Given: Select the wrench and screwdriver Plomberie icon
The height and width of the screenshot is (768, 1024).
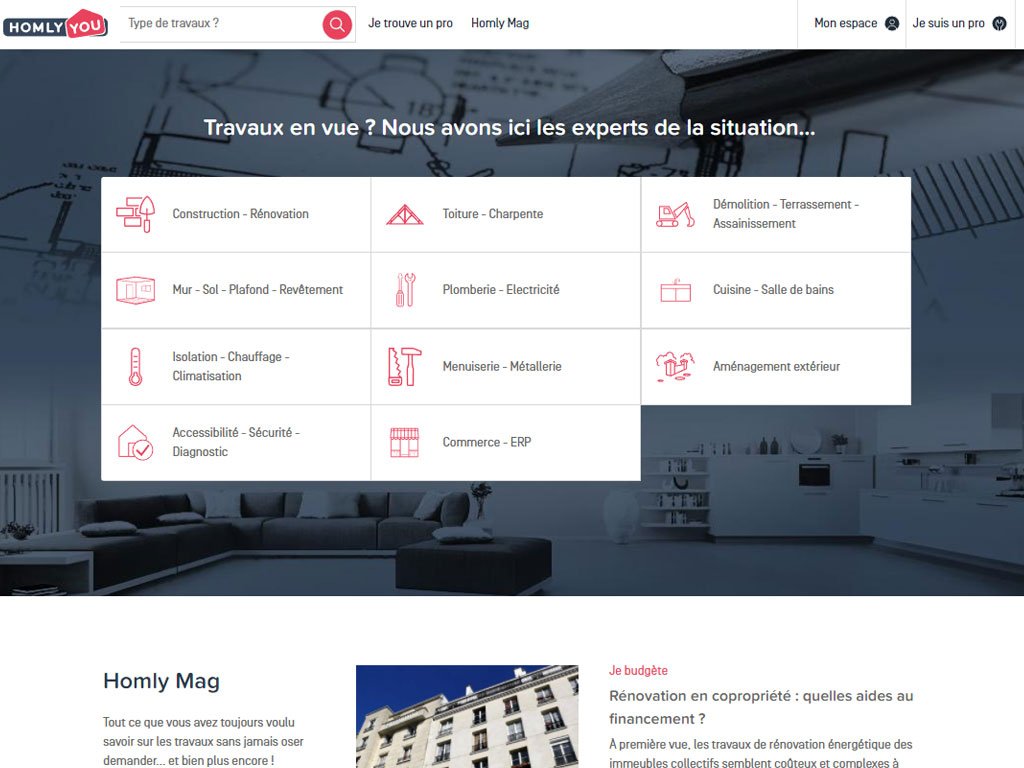Looking at the screenshot, I should point(405,290).
